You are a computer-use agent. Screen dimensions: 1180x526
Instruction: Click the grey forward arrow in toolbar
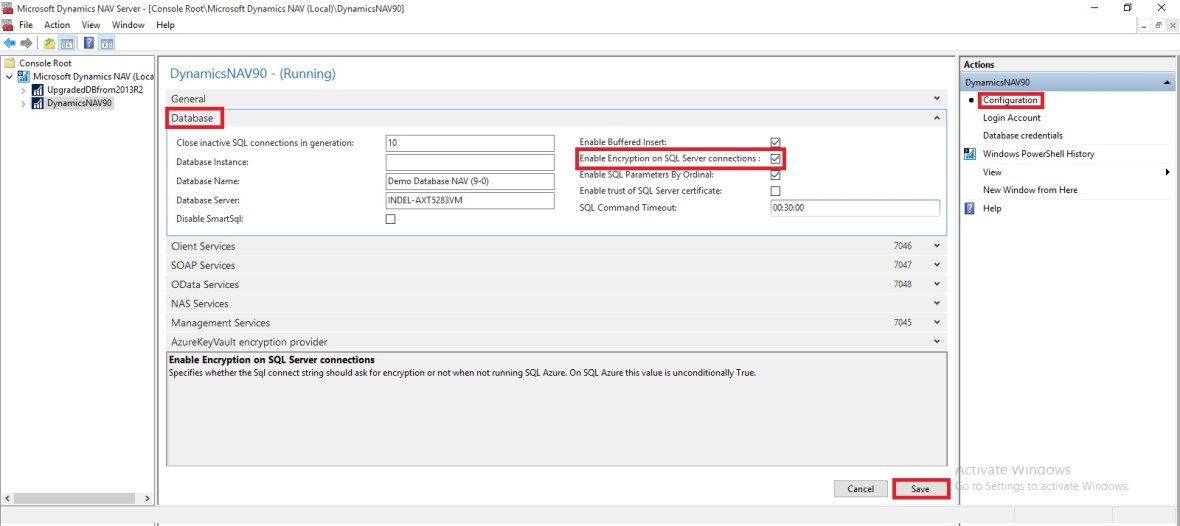(x=26, y=43)
